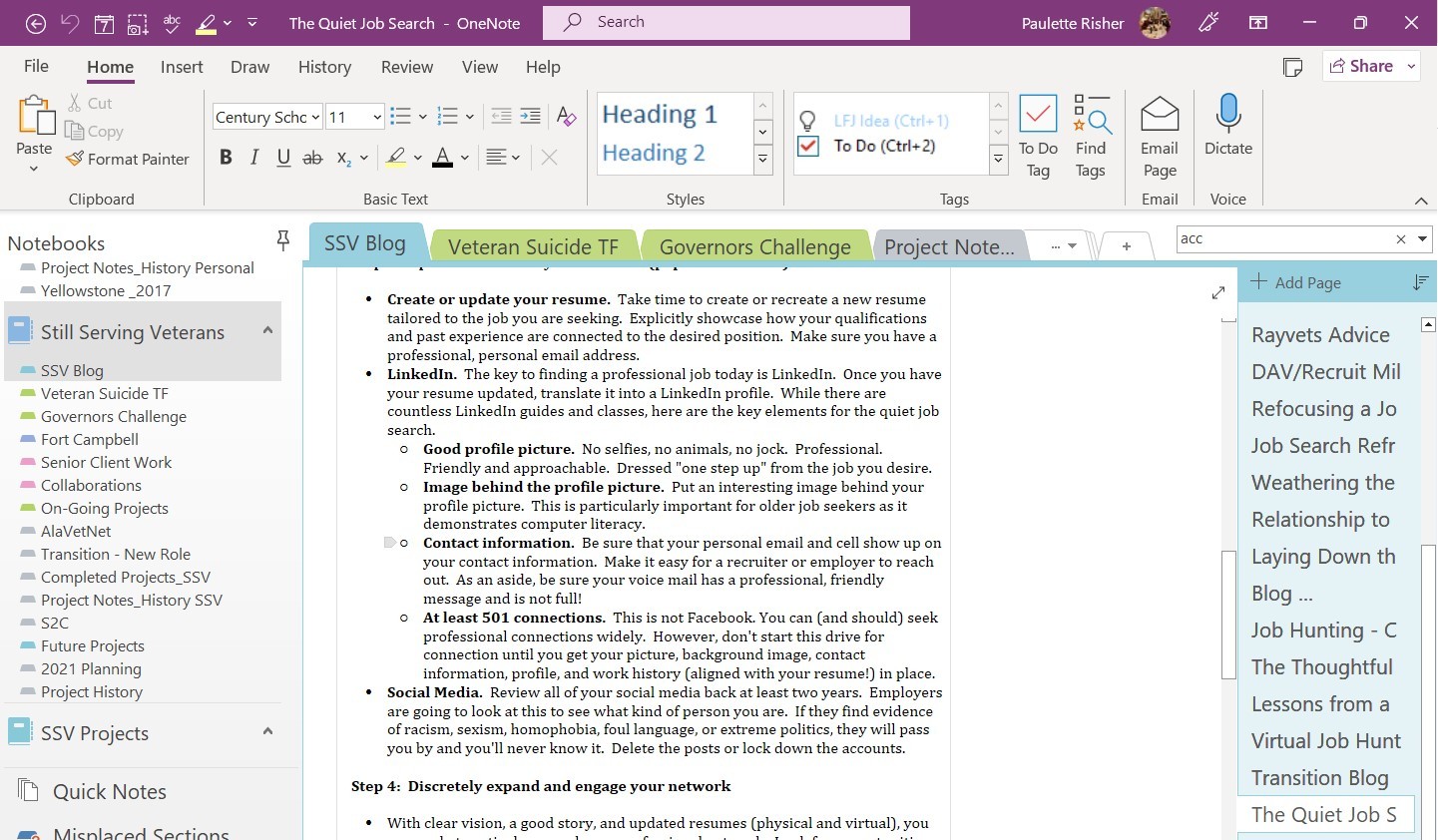Decrease indent of the paragraph
1438x840 pixels.
[501, 117]
